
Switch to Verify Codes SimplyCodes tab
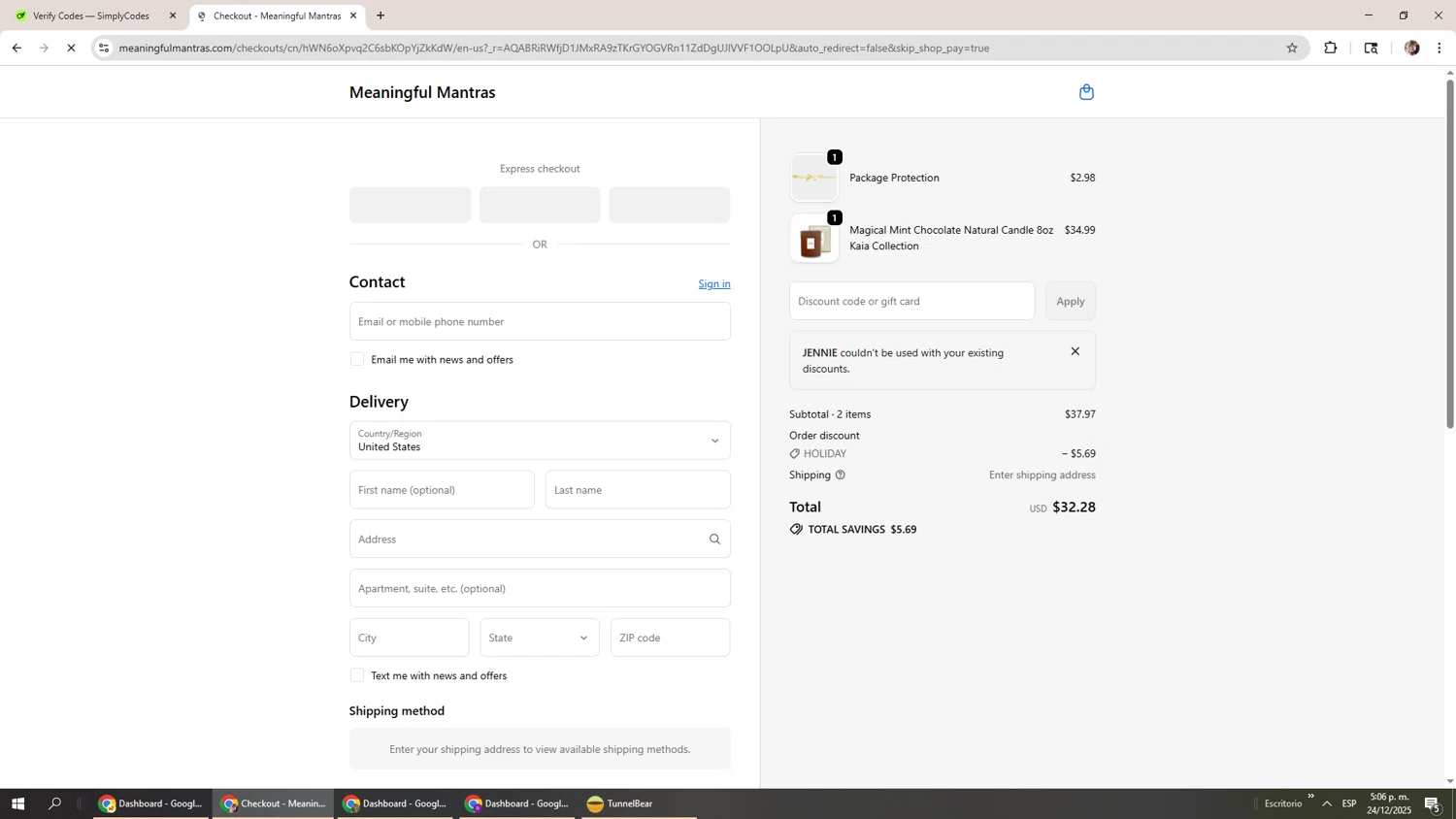click(92, 16)
